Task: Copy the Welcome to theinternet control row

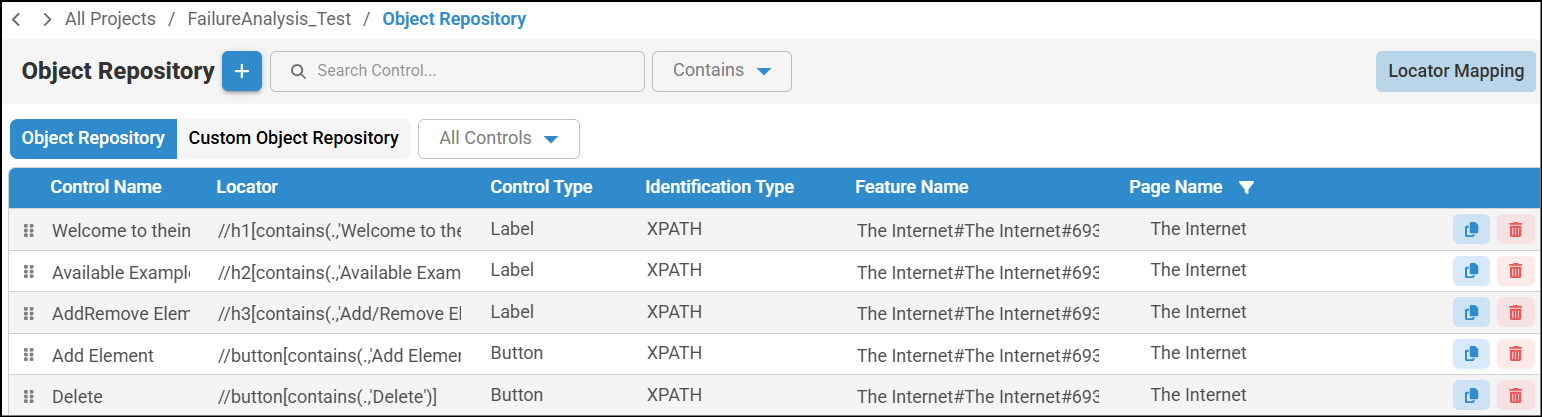Action: pos(1471,229)
